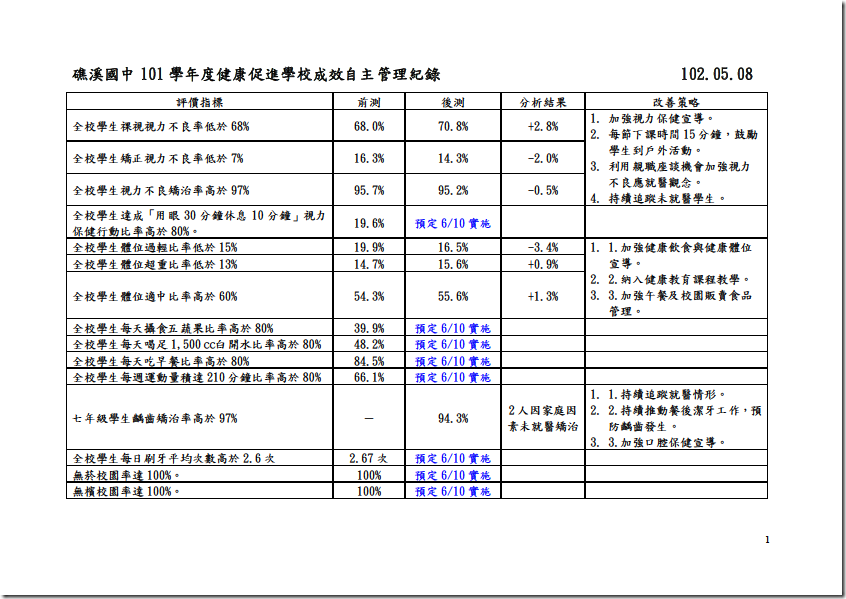Click the strategy 持續追蹤未就醫學生

pyautogui.click(x=667, y=199)
